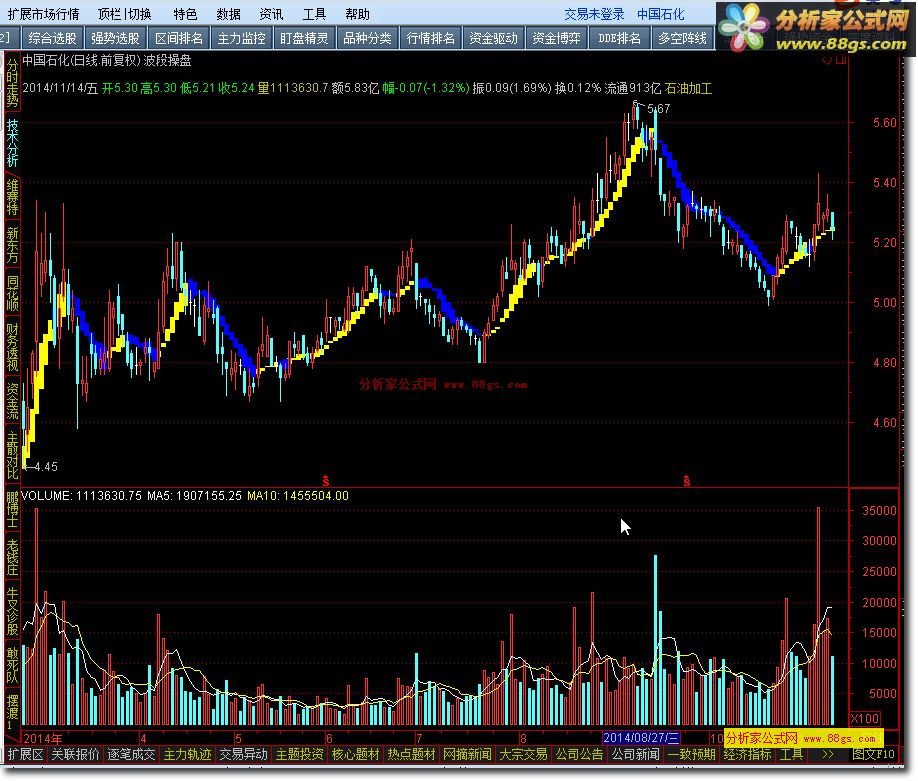Open the 主力轨迹 bottom tab
The height and width of the screenshot is (781, 918).
tap(187, 755)
